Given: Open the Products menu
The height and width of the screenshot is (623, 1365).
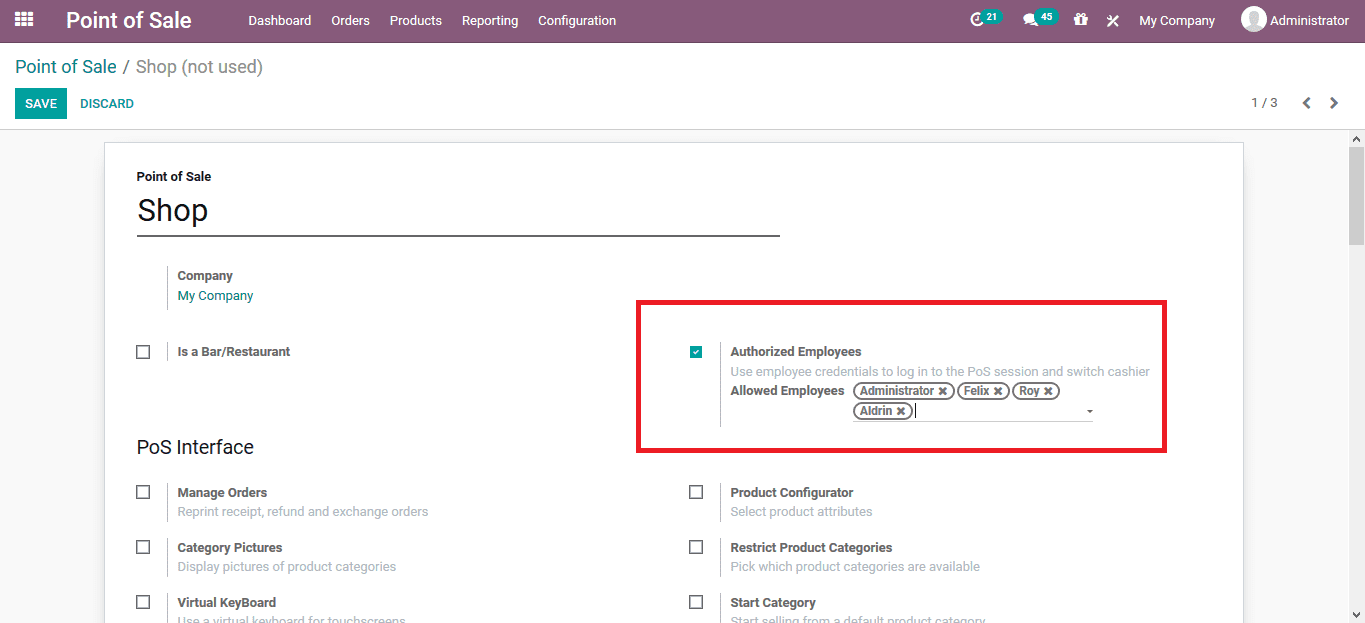Looking at the screenshot, I should point(416,20).
